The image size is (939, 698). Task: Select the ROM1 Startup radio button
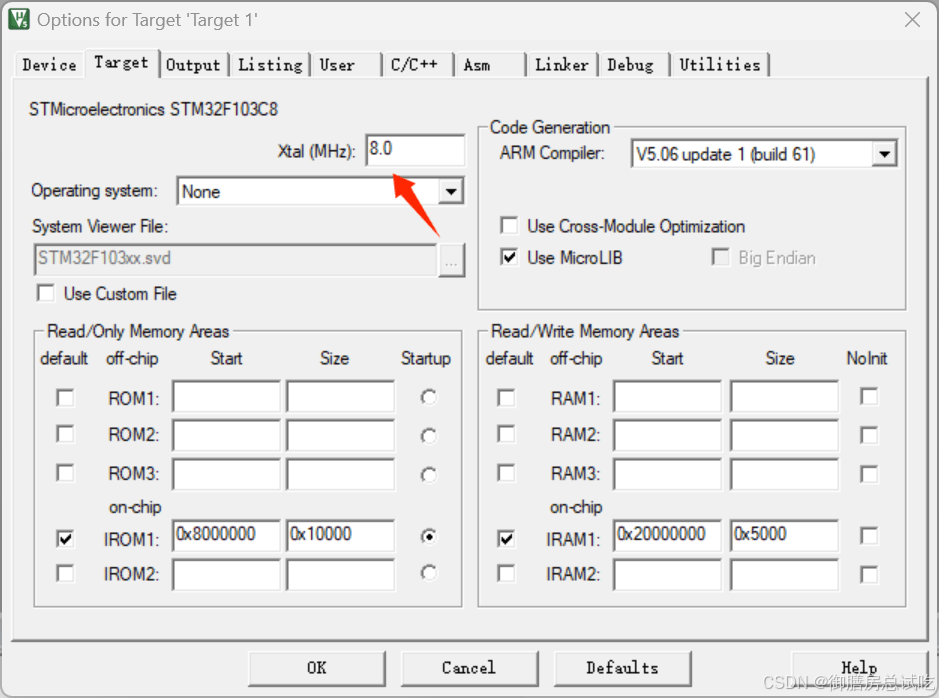click(x=428, y=397)
